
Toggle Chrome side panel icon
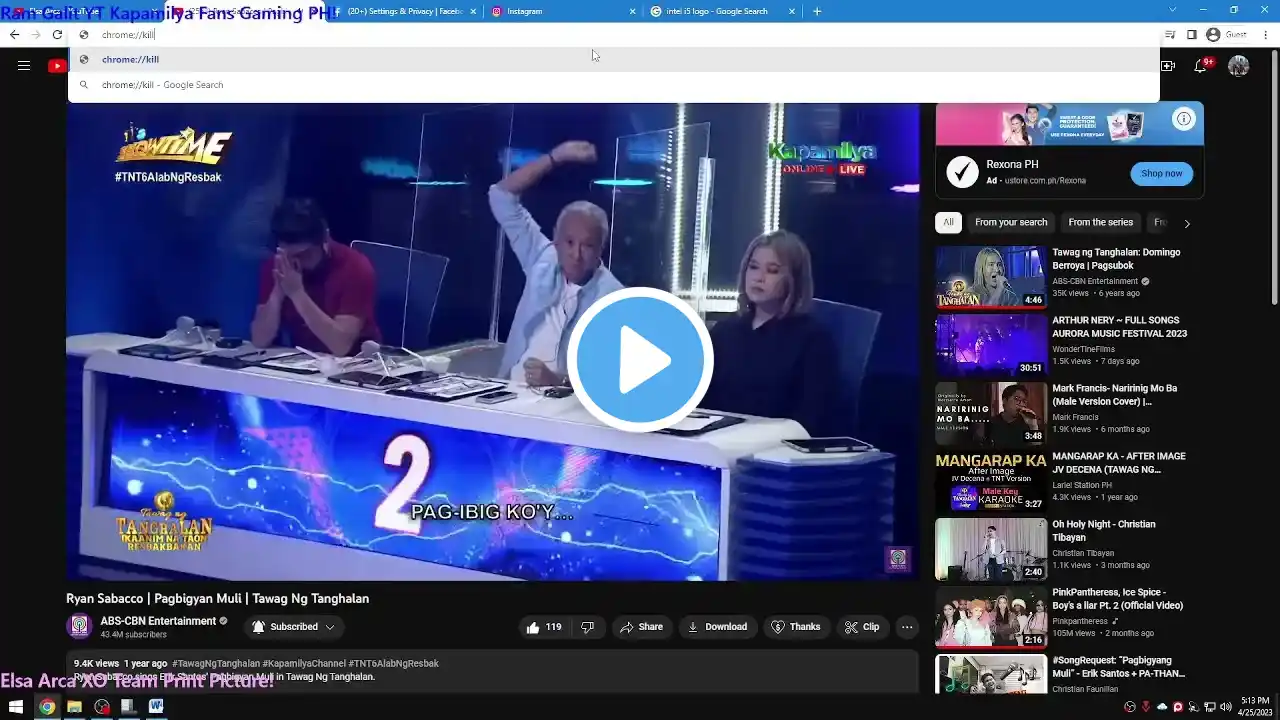[x=1192, y=34]
